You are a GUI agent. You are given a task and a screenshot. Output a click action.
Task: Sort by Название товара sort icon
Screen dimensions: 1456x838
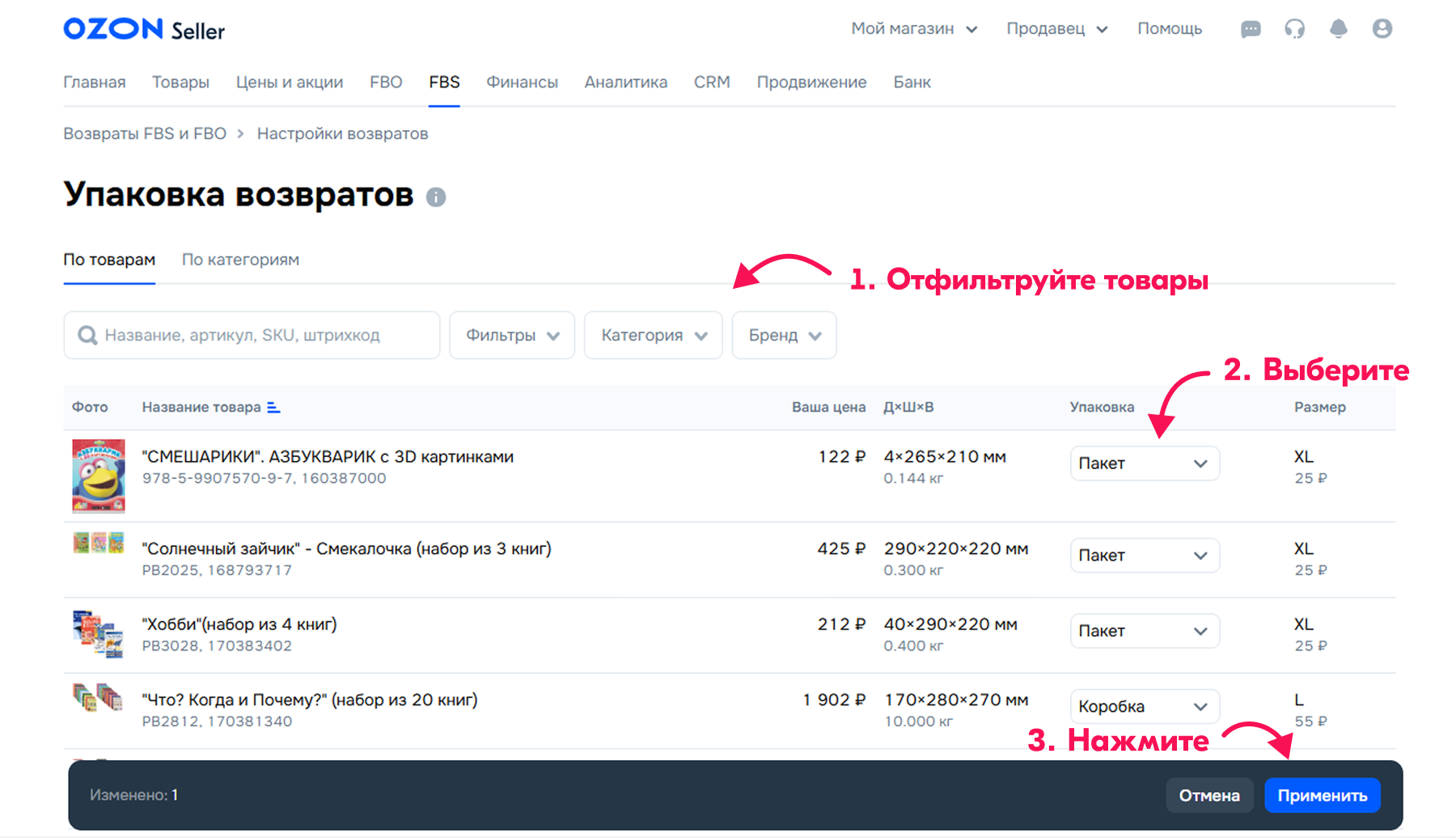click(274, 407)
